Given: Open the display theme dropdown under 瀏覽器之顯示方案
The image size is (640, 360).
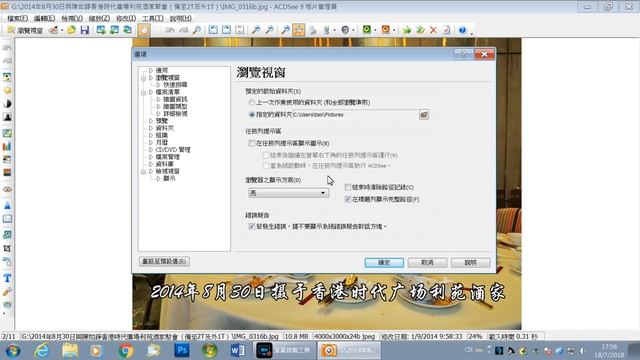Looking at the screenshot, I should click(x=288, y=193).
